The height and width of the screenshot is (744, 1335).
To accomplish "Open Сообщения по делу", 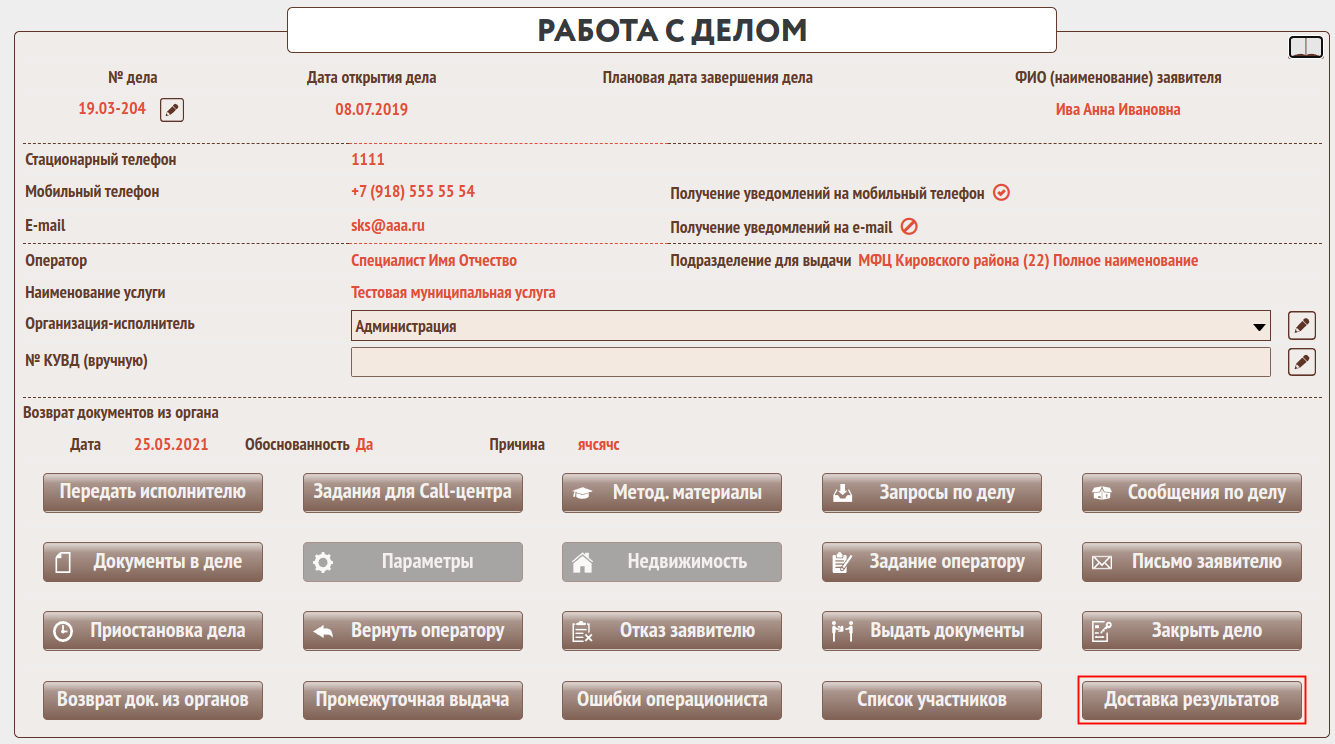I will click(1192, 492).
